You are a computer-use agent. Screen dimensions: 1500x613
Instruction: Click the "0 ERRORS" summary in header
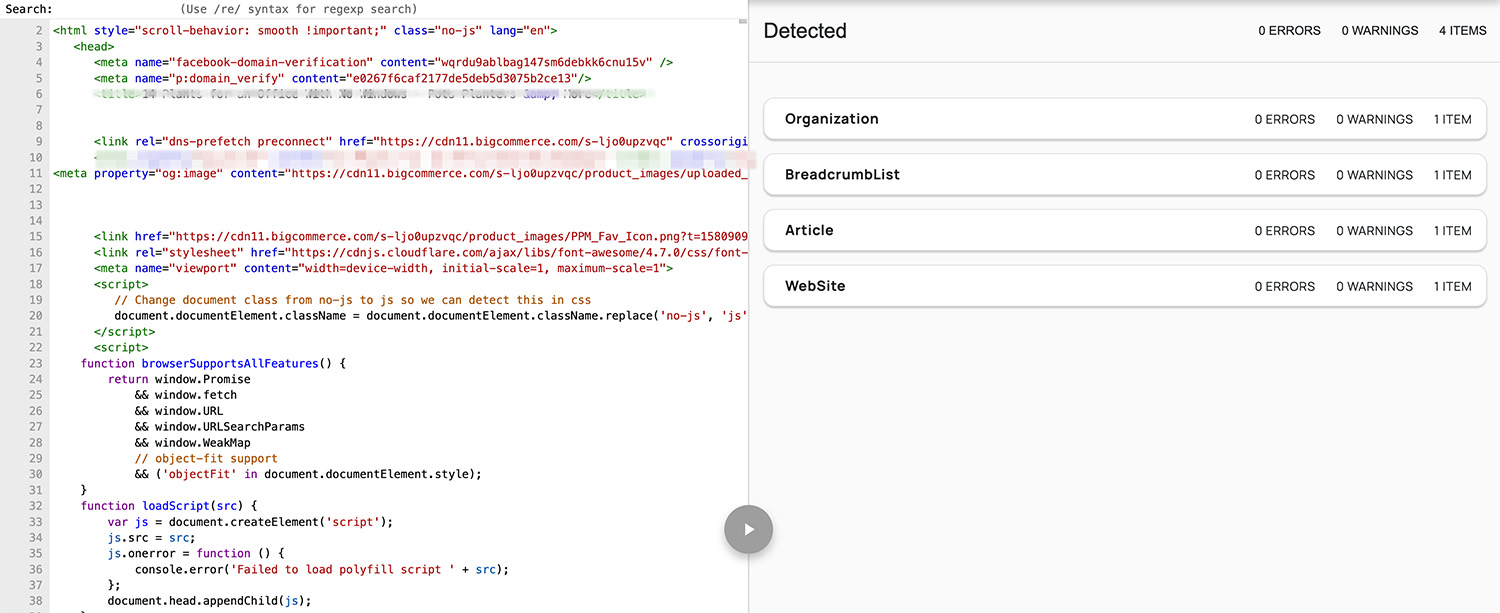(1289, 31)
